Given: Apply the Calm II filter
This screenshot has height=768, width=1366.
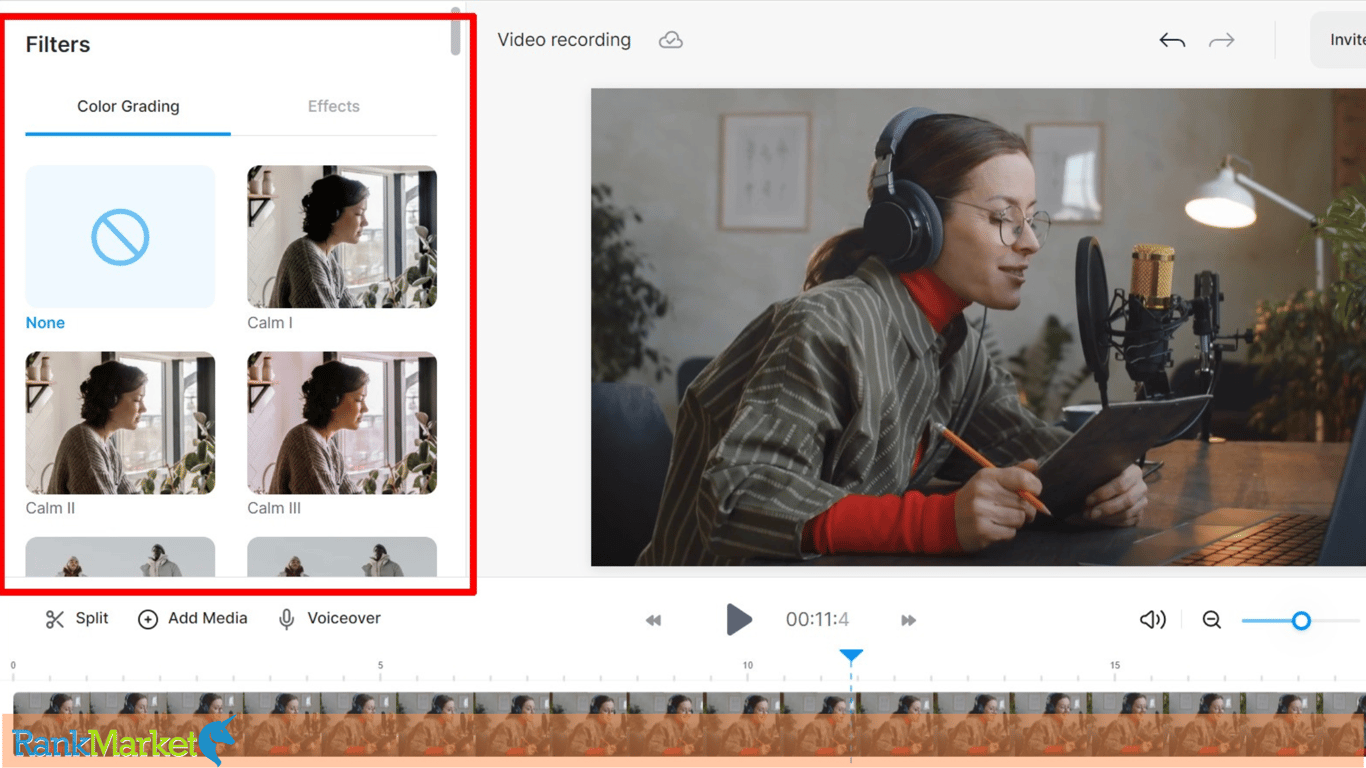Looking at the screenshot, I should tap(120, 423).
